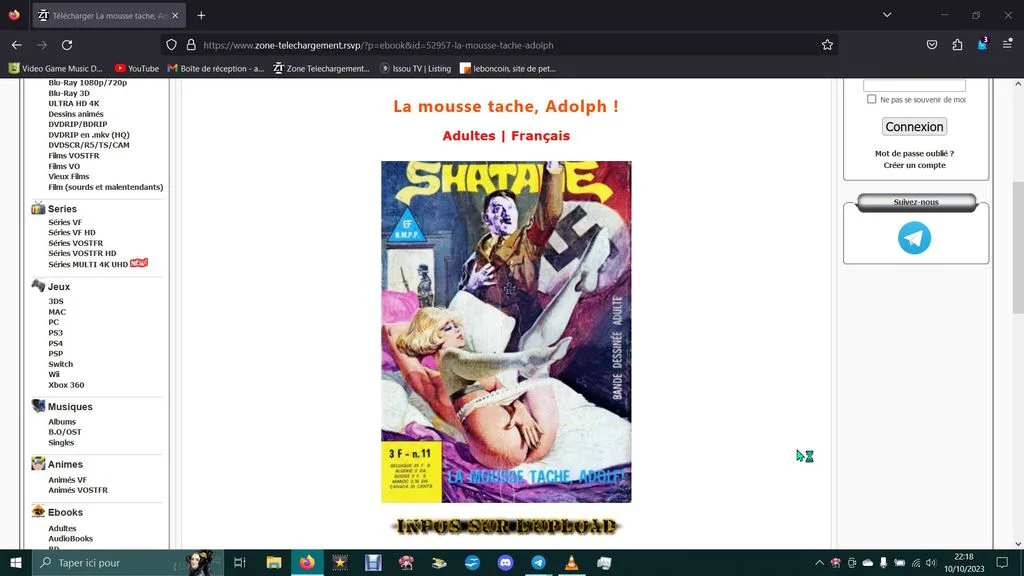Screen dimensions: 1024x576
Task: Bookmark this page with the star icon
Action: pos(827,45)
